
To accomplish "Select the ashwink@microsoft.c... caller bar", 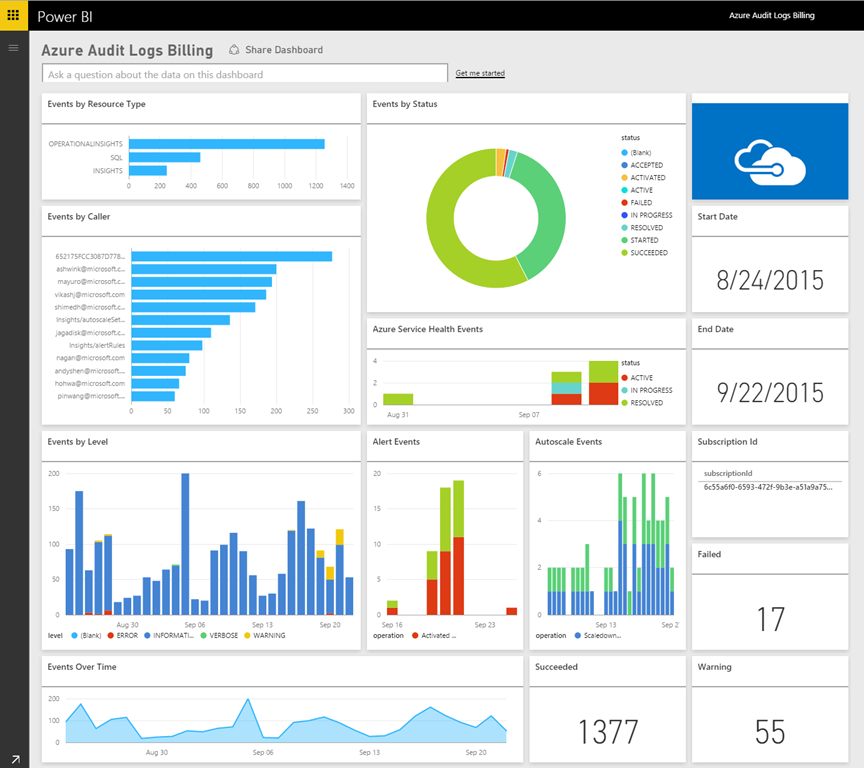I will tap(204, 269).
